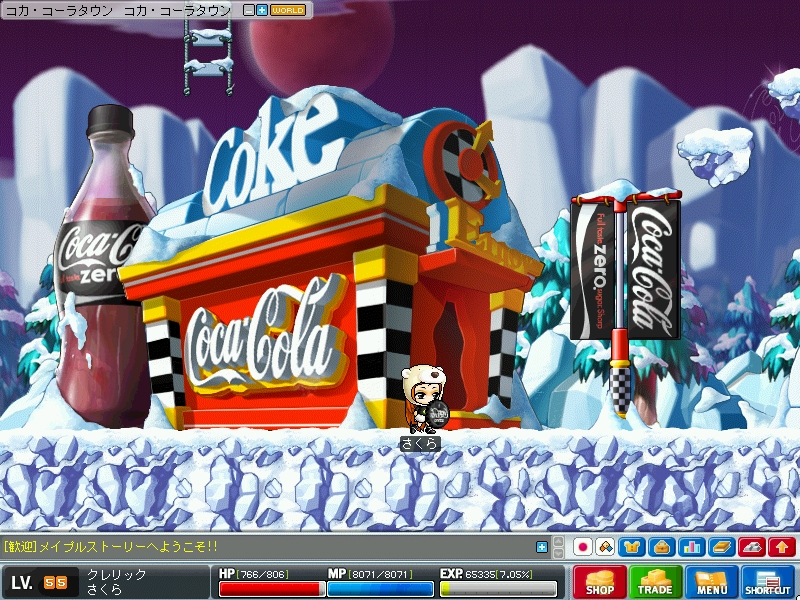Open the MENU button
This screenshot has height=600, width=800.
(x=711, y=582)
